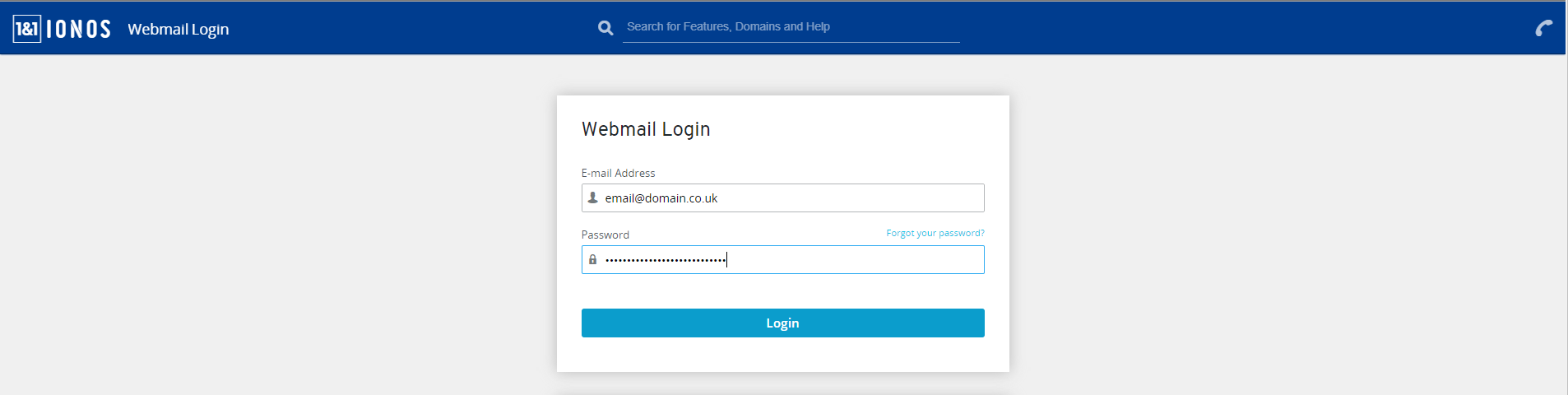Click the masked password dots
This screenshot has width=1568, height=395.
tap(666, 260)
